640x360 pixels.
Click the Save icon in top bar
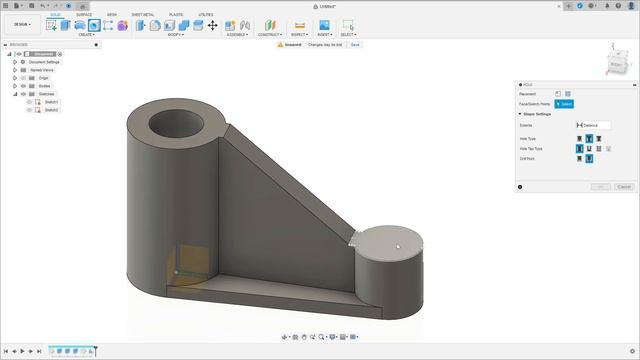(31, 6)
